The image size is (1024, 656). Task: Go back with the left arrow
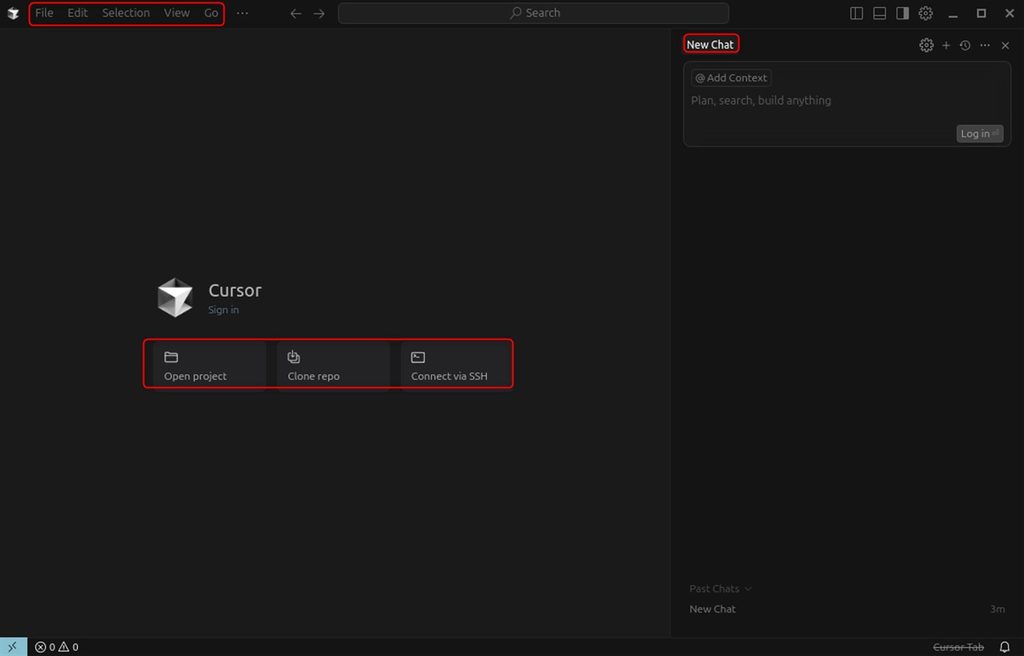point(296,13)
